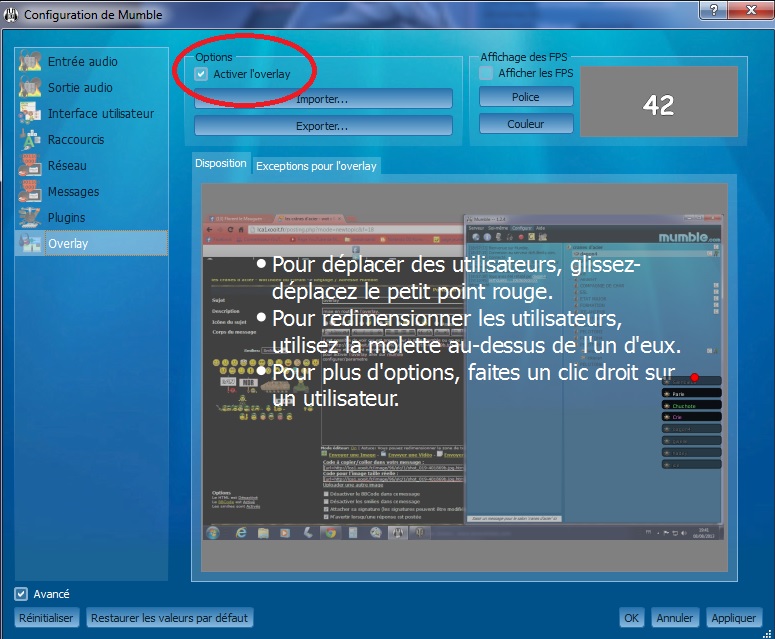This screenshot has width=775, height=639.
Task: Click the Exporter... button
Action: [x=323, y=126]
